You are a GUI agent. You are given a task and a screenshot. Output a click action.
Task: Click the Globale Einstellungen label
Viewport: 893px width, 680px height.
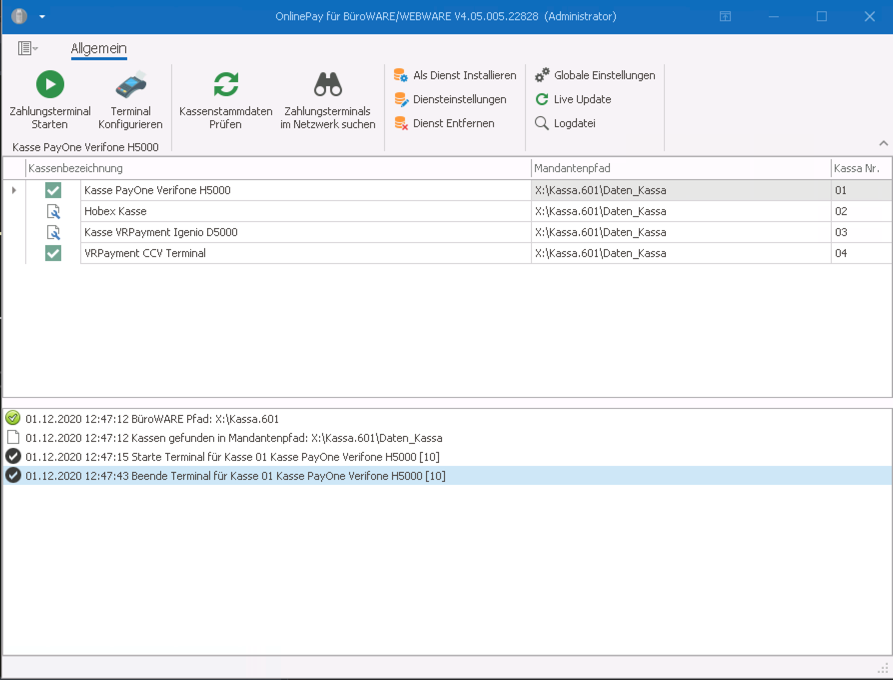click(605, 75)
